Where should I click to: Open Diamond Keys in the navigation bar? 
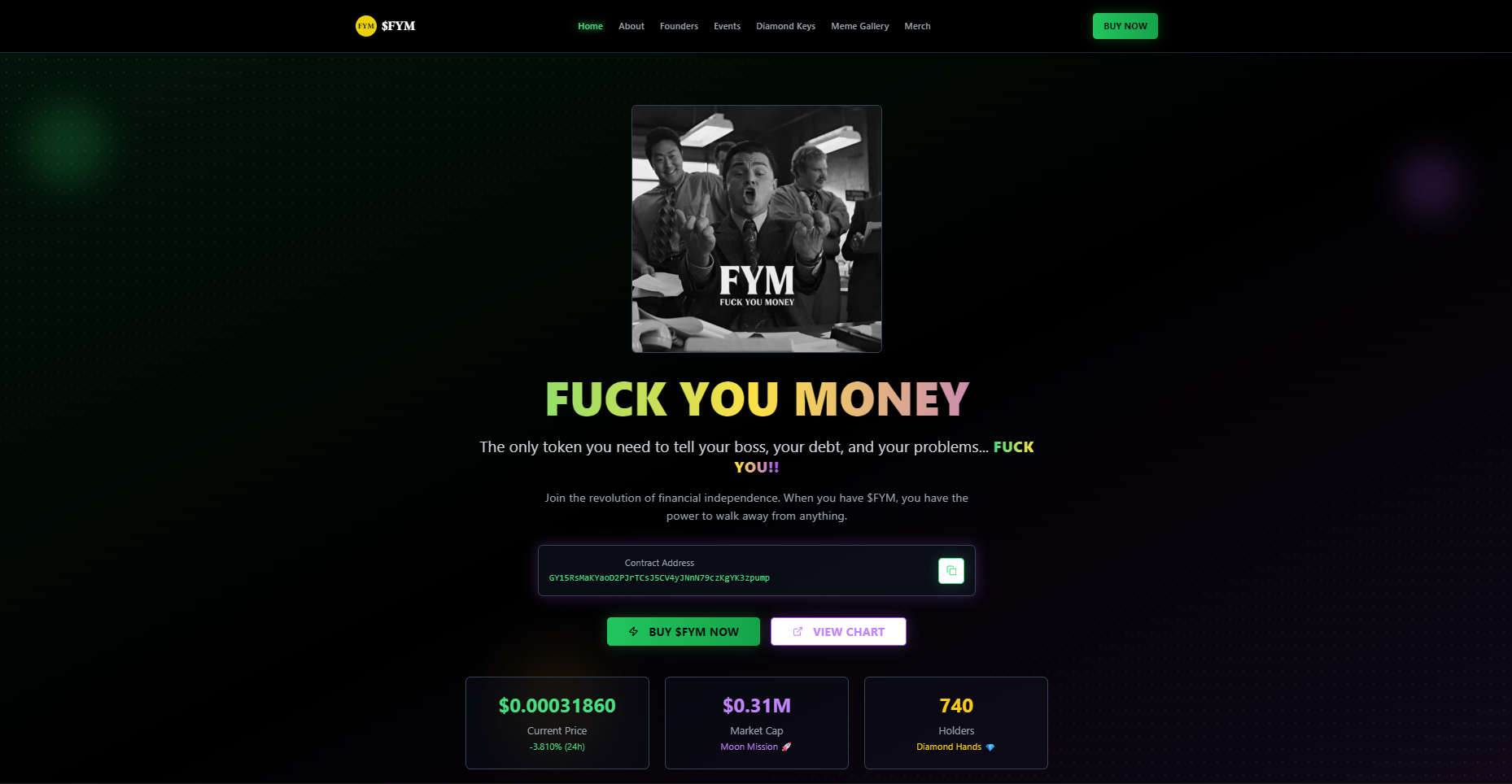[x=785, y=26]
